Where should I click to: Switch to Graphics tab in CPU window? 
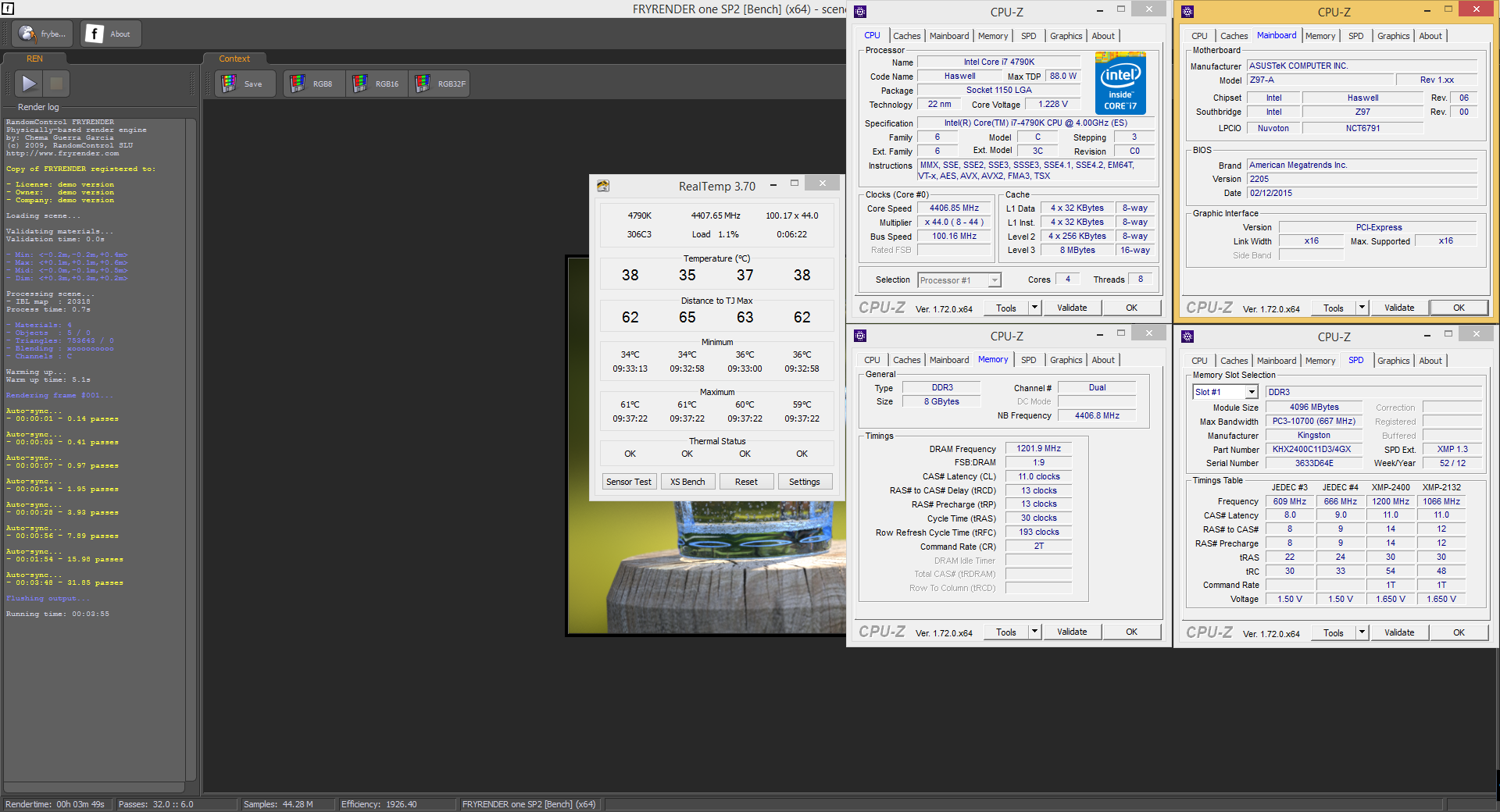(x=1066, y=36)
